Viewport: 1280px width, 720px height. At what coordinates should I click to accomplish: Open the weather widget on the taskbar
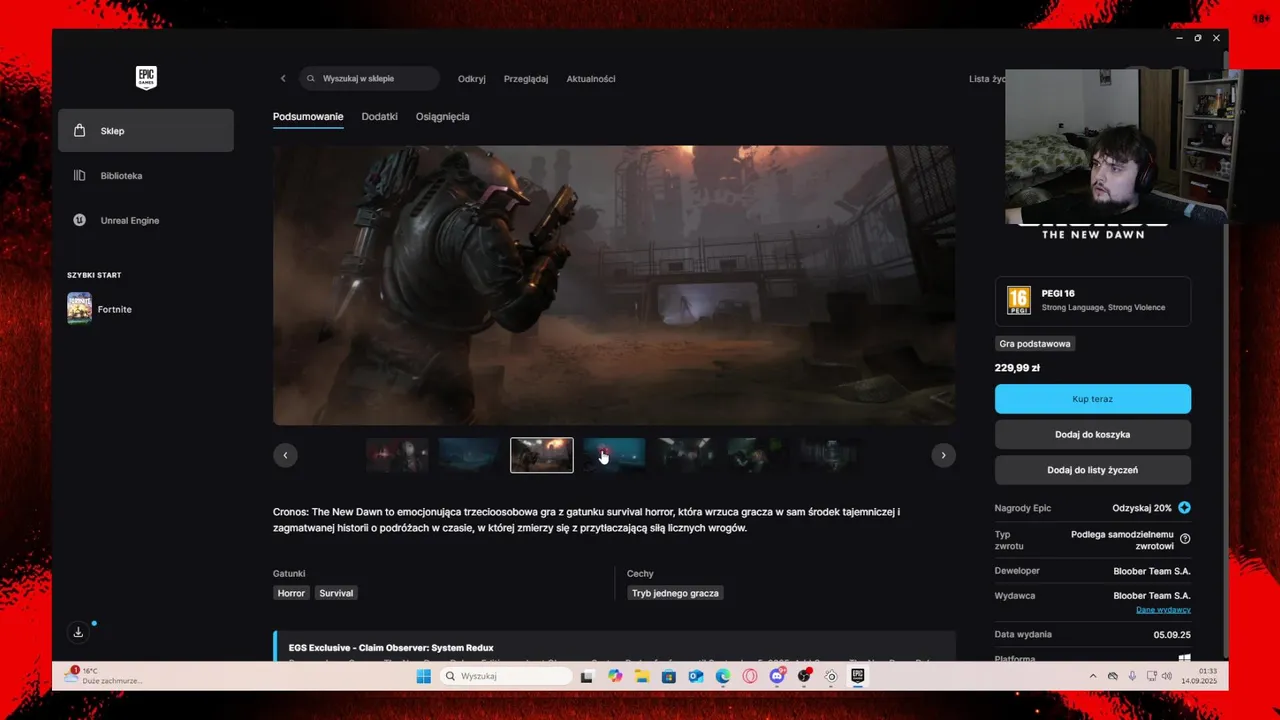105,676
